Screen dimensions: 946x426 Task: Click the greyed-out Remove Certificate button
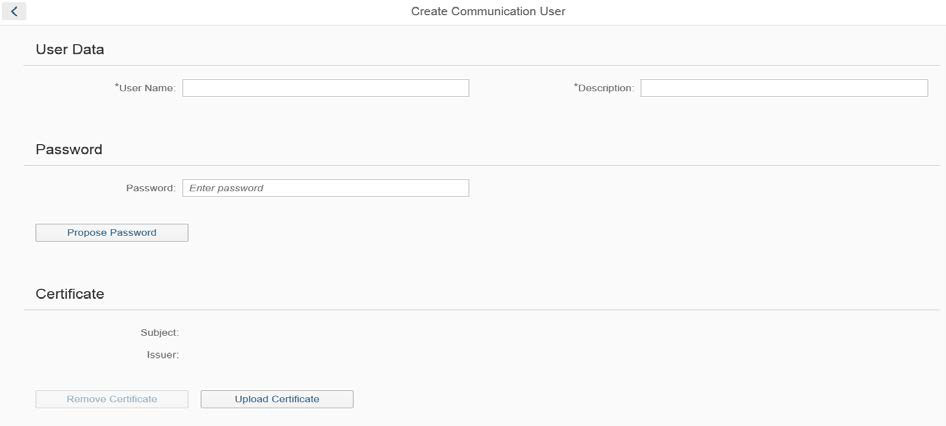112,399
